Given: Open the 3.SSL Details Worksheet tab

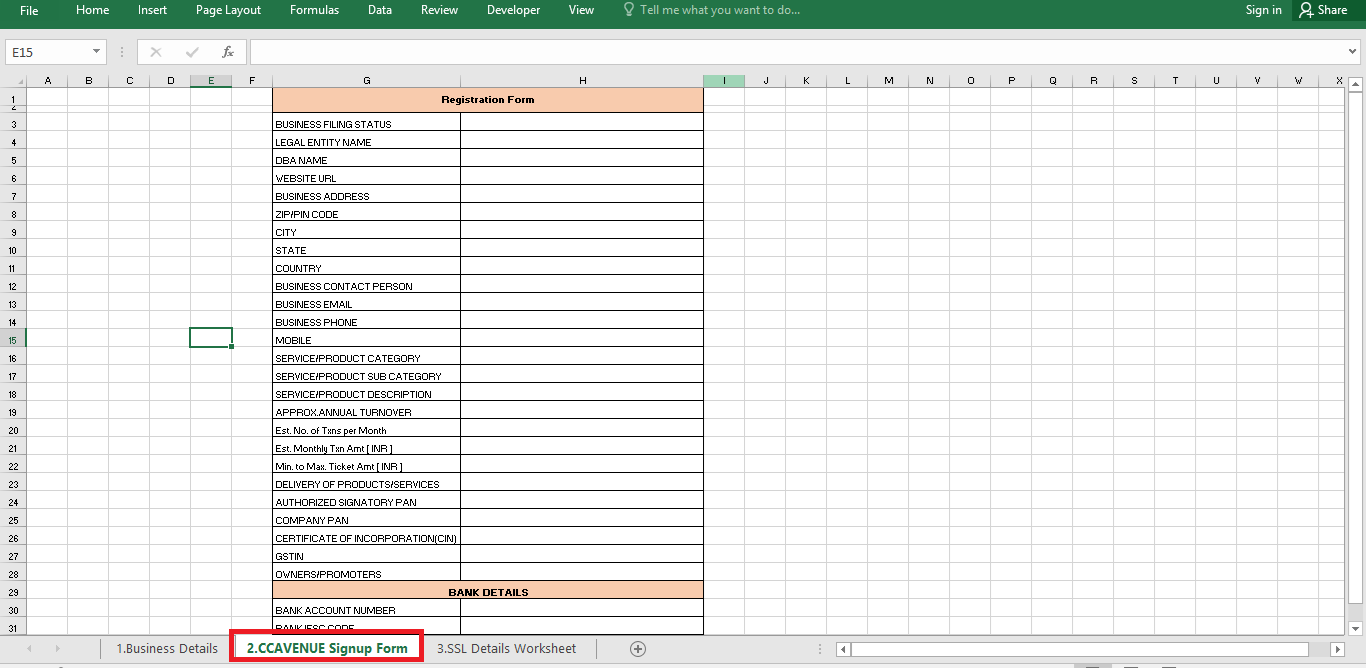Looking at the screenshot, I should [x=506, y=649].
